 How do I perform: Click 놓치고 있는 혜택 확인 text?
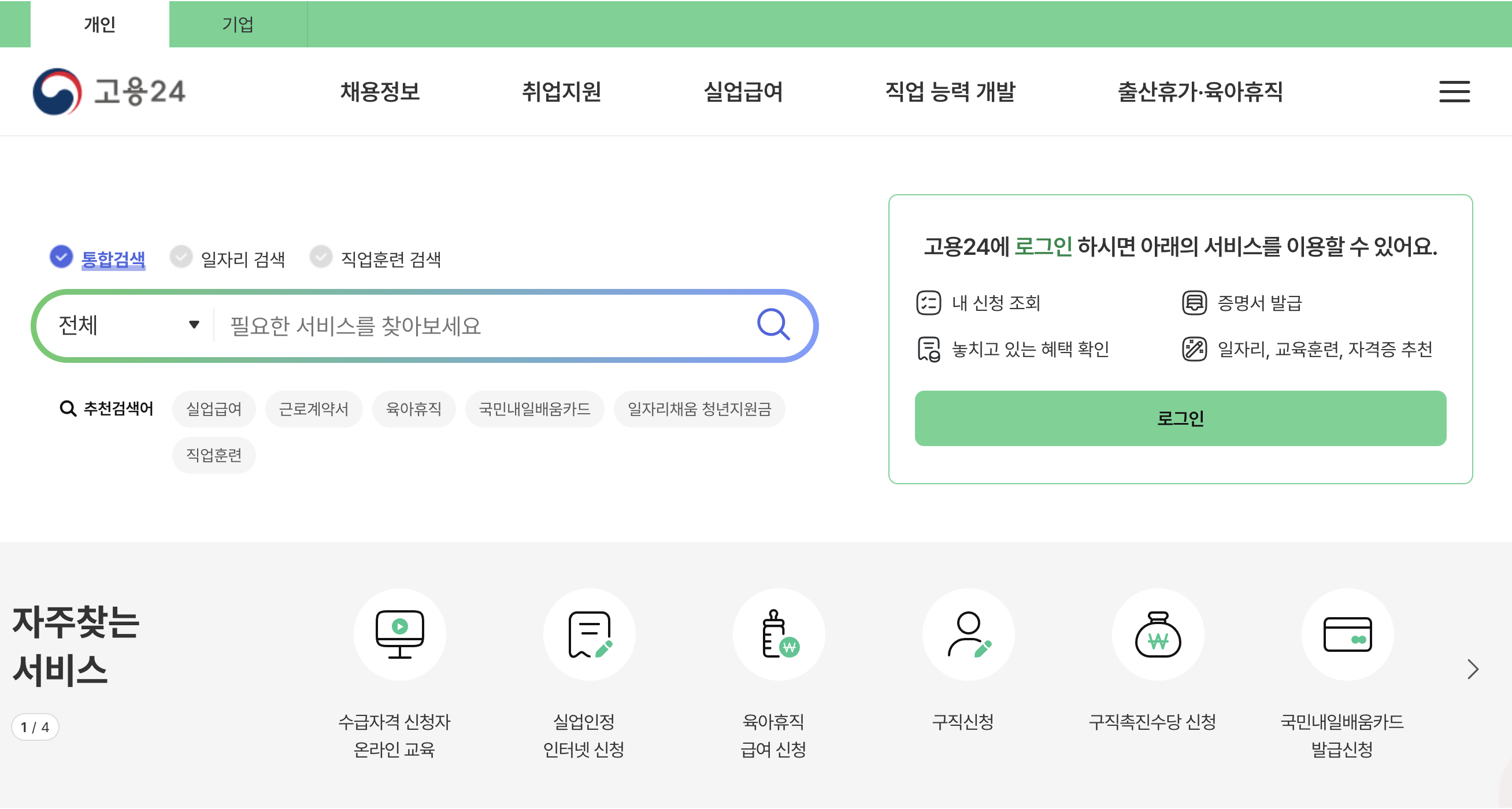pyautogui.click(x=1030, y=349)
